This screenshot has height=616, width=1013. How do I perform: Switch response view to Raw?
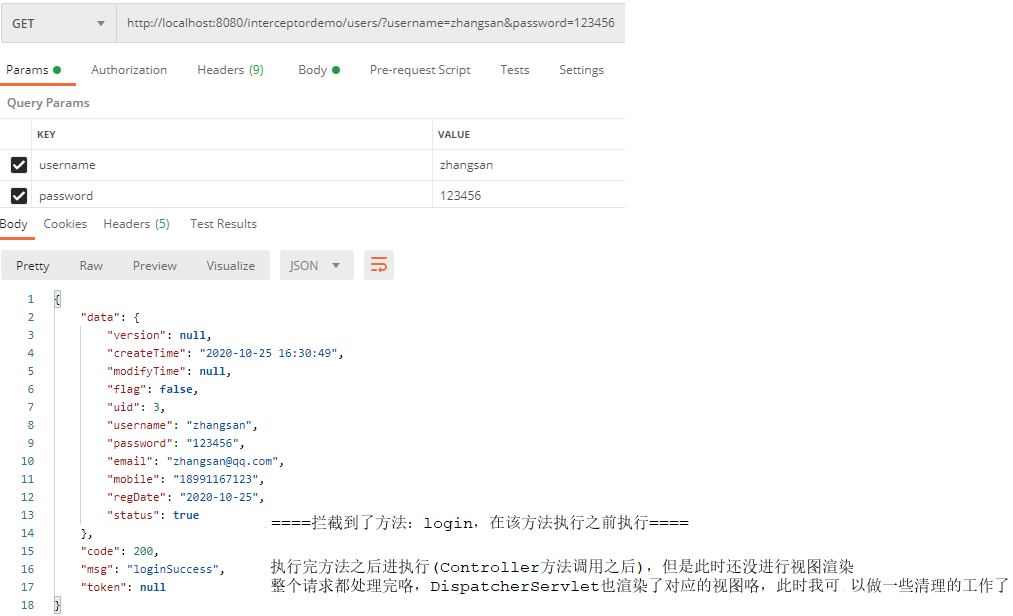91,265
